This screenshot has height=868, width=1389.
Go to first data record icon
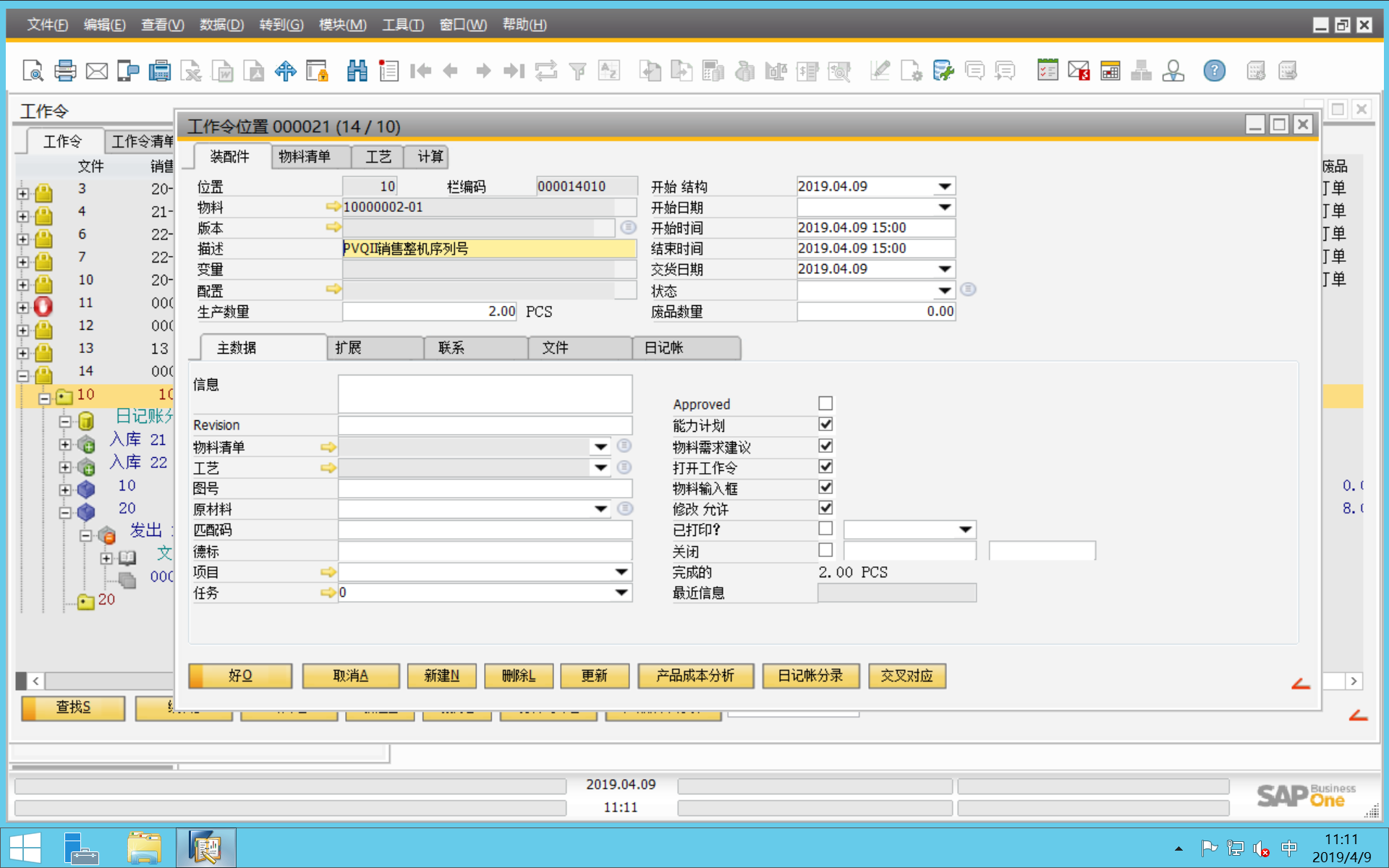tap(420, 71)
